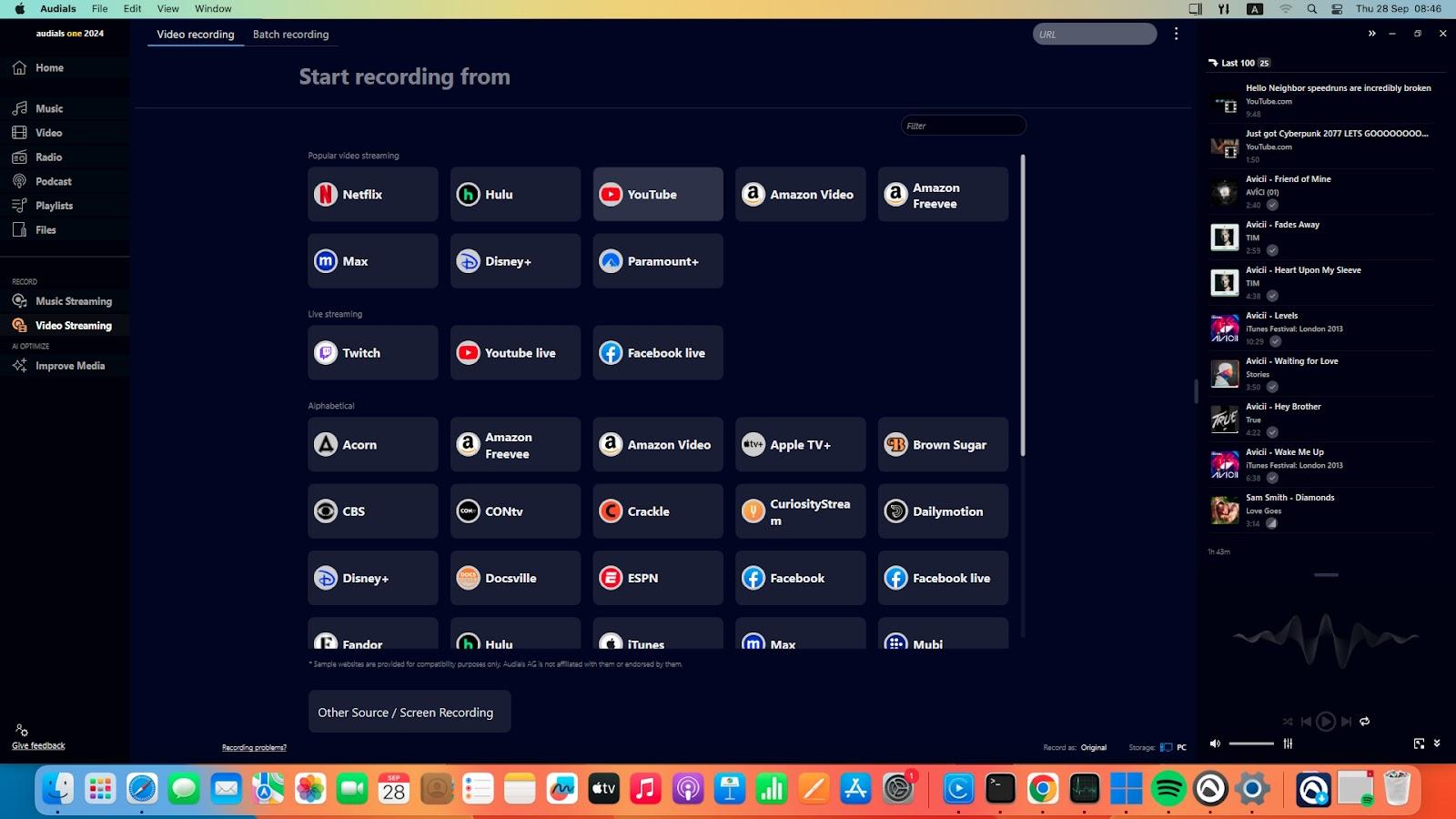Image resolution: width=1456 pixels, height=819 pixels.
Task: Open Spotify from the Dock
Action: tap(1168, 789)
